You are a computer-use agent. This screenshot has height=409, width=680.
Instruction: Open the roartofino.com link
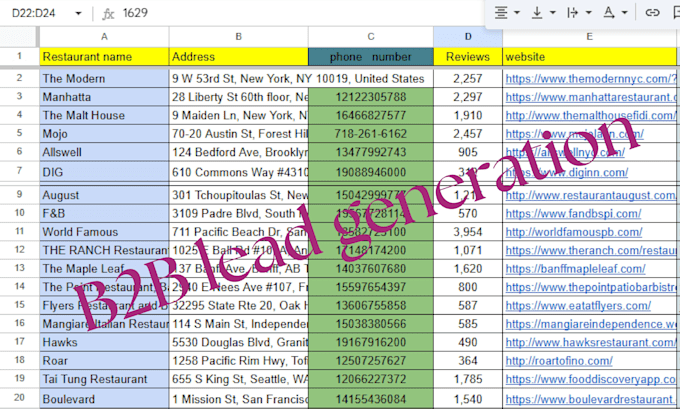[x=559, y=361]
